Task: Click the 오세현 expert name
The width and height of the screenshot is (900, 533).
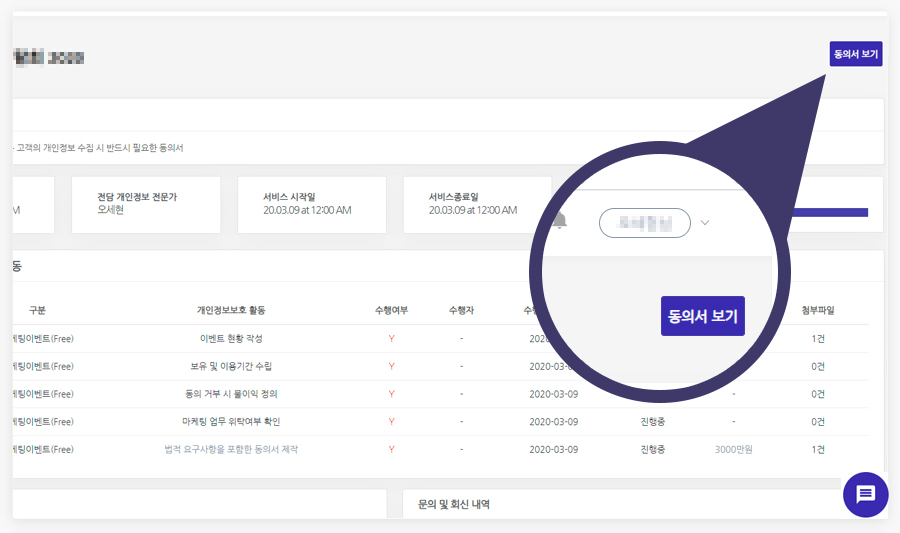Action: click(110, 210)
